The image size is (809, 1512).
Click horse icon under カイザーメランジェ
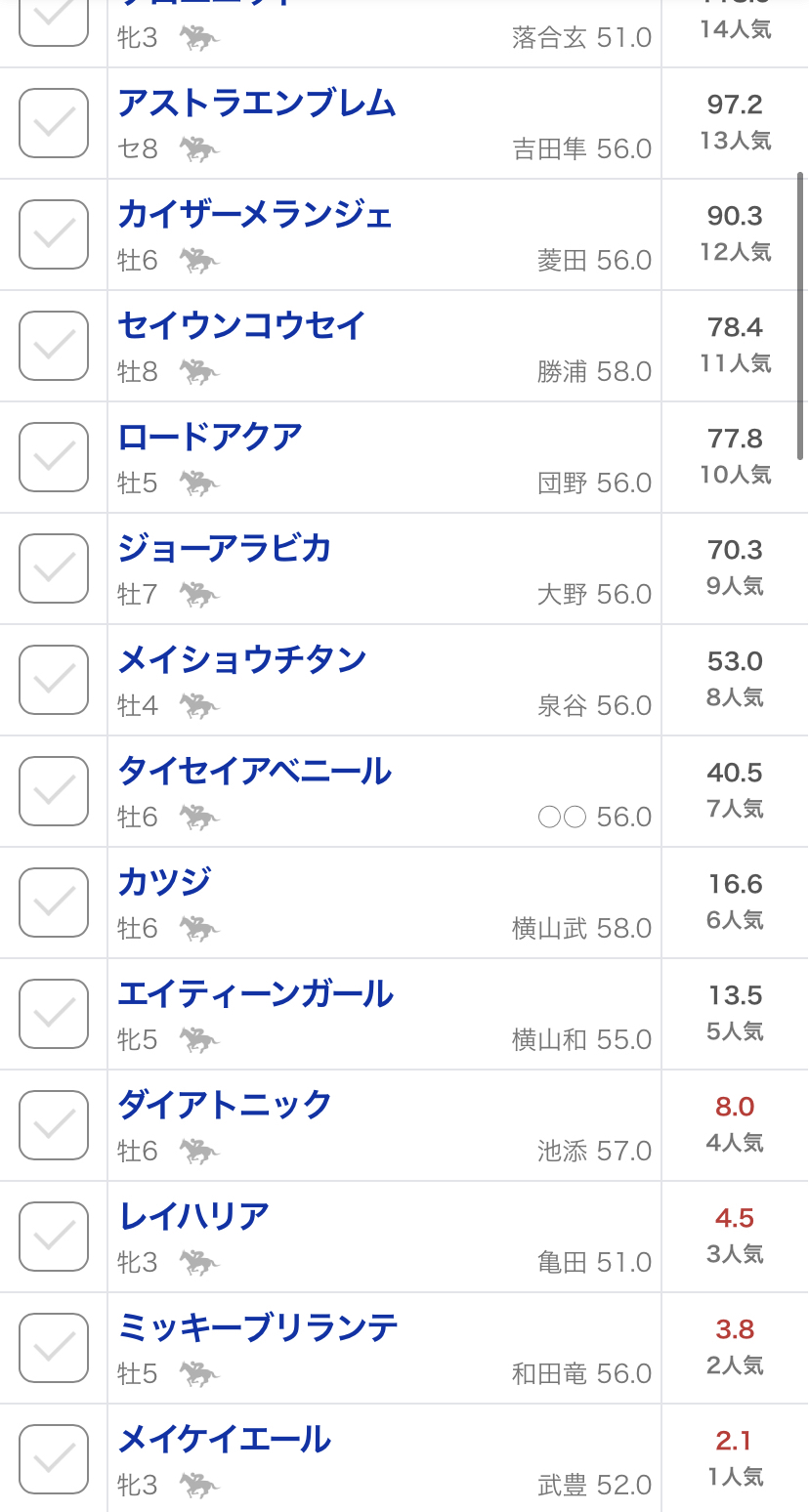point(199,261)
